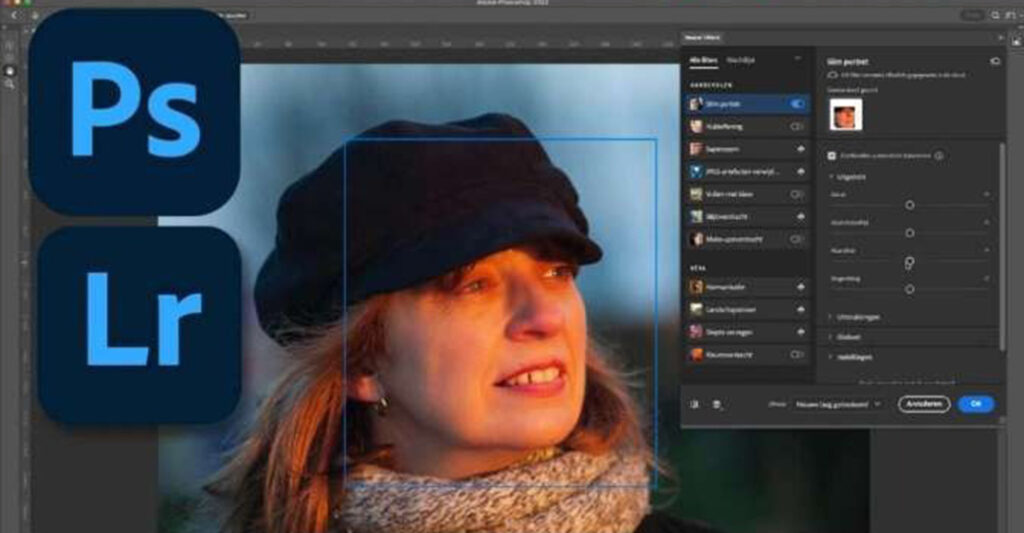Toggle the automatic balance checkbox above Uitgelicht
Image resolution: width=1024 pixels, height=533 pixels.
pos(832,155)
